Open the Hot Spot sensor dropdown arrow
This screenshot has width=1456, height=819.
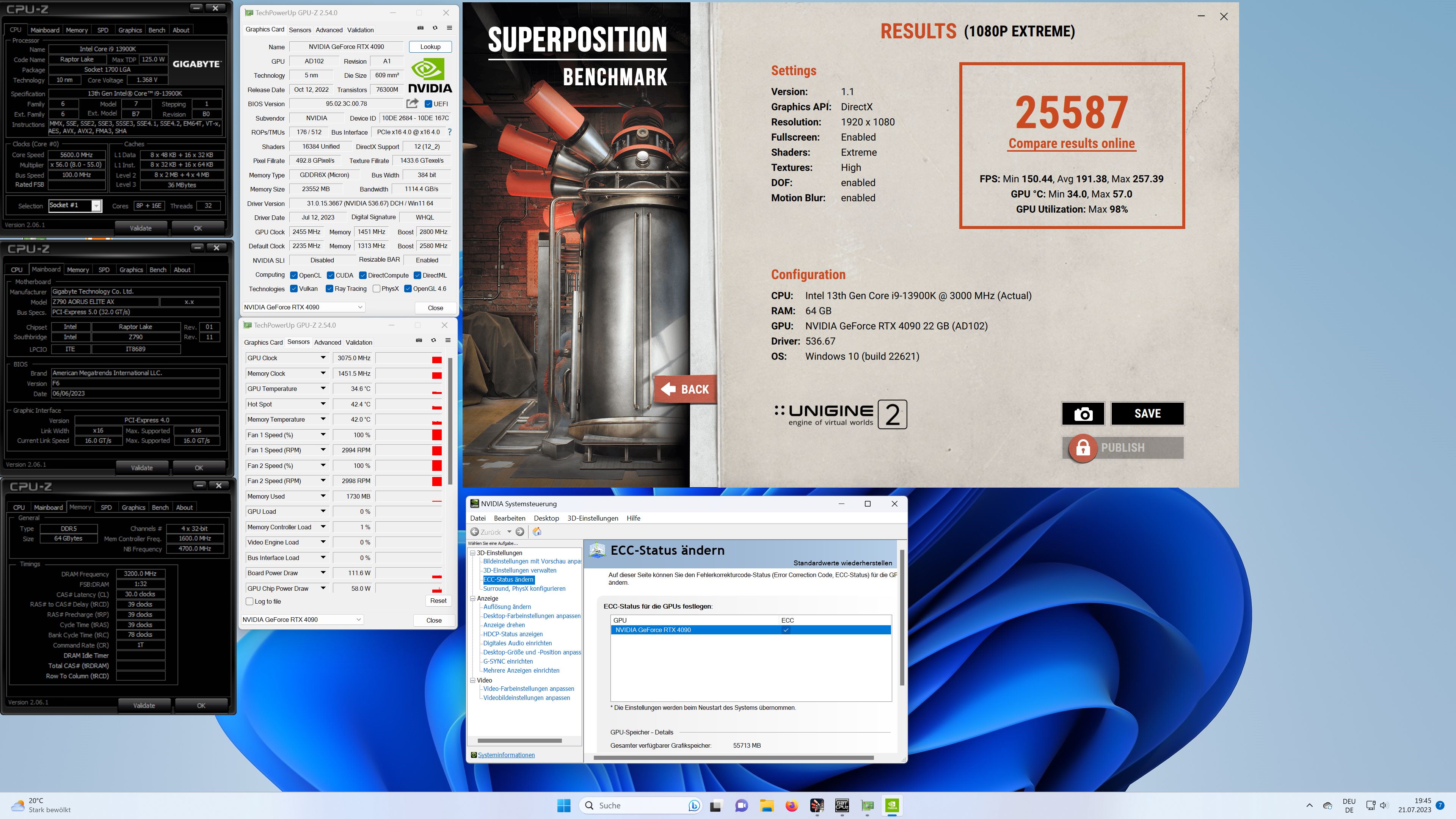coord(323,404)
